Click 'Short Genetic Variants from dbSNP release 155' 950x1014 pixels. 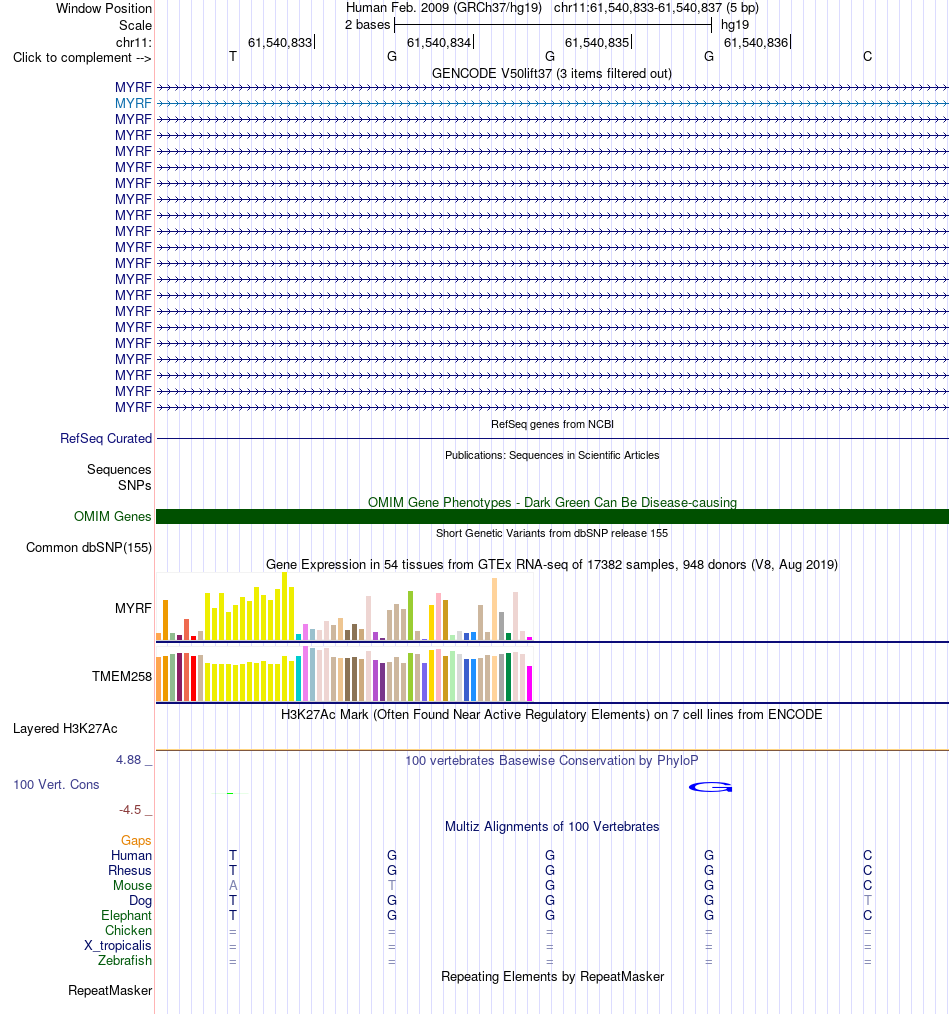coord(552,533)
